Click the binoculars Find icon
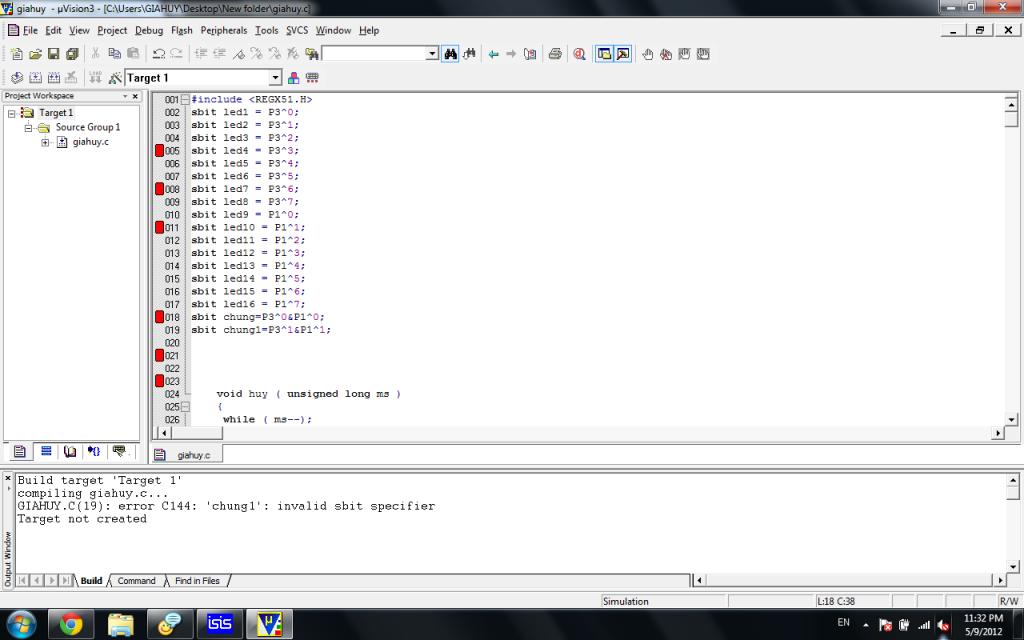1024x640 pixels. (x=451, y=54)
